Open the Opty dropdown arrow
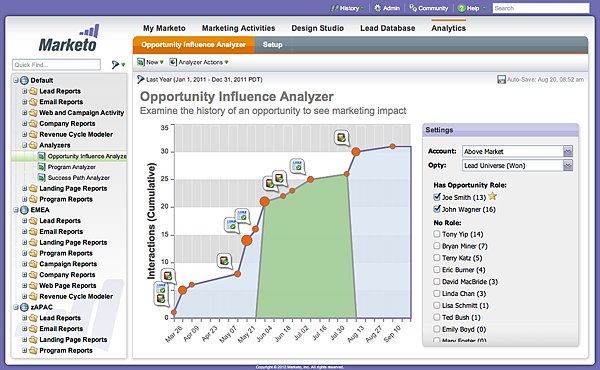The height and width of the screenshot is (370, 600). (568, 165)
